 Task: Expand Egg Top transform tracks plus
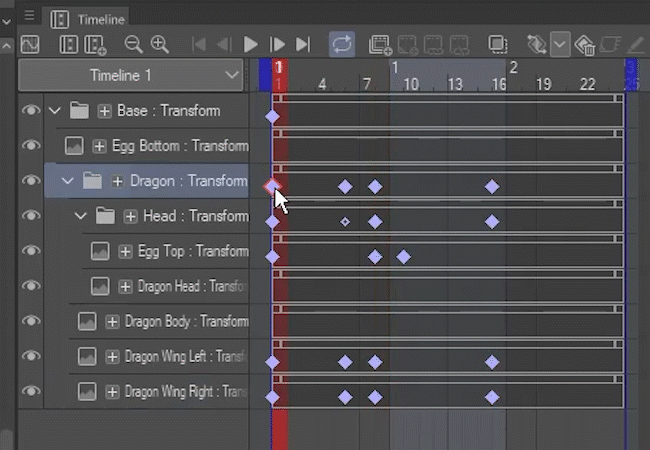[125, 252]
